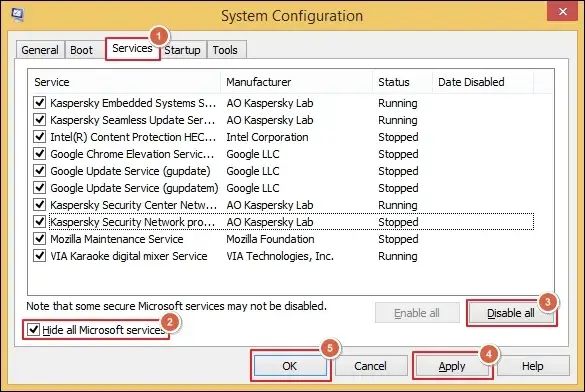The width and height of the screenshot is (585, 392).
Task: Click the greyed Enable all button
Action: (x=417, y=313)
